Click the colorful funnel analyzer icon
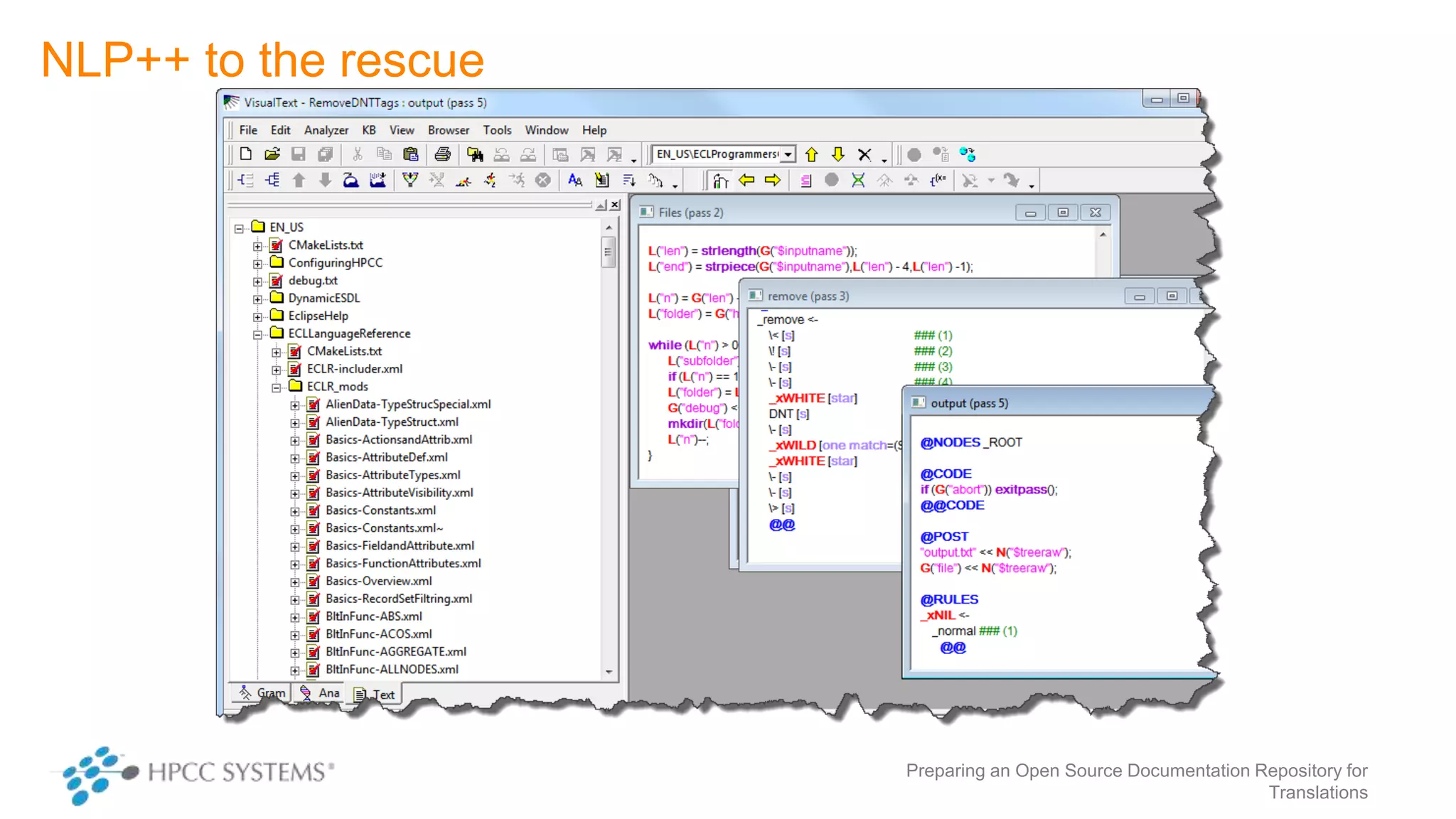This screenshot has width=1456, height=819. pyautogui.click(x=410, y=180)
